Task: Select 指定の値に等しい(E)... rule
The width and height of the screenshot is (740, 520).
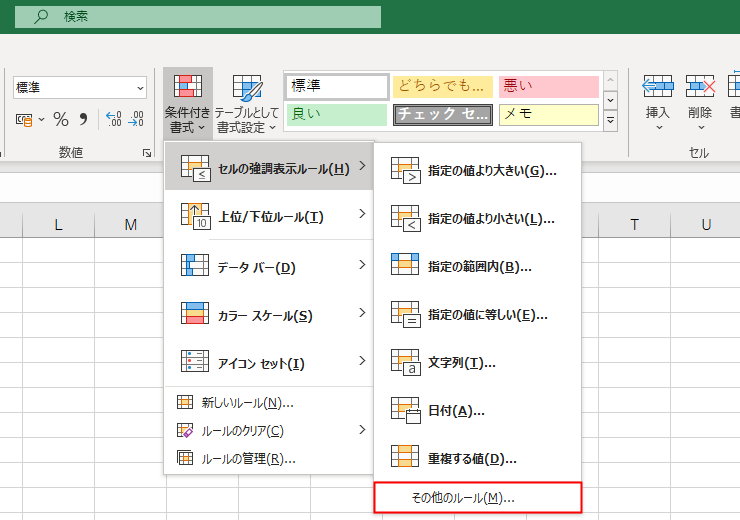Action: (478, 315)
